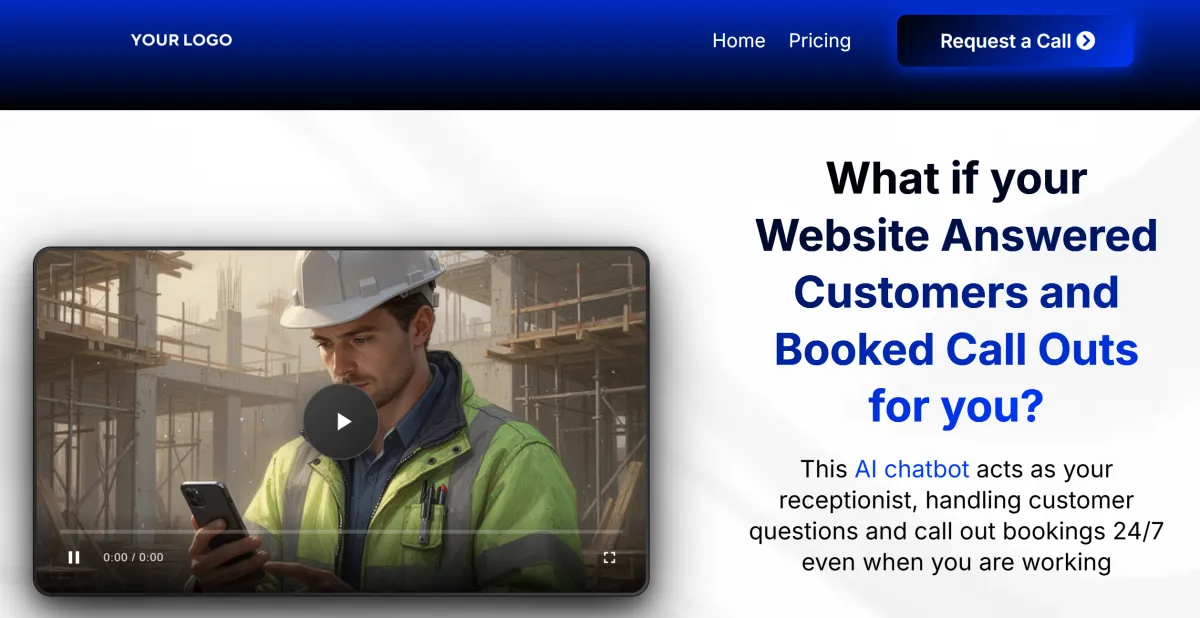Follow the blue AI chatbot link text

(x=912, y=468)
